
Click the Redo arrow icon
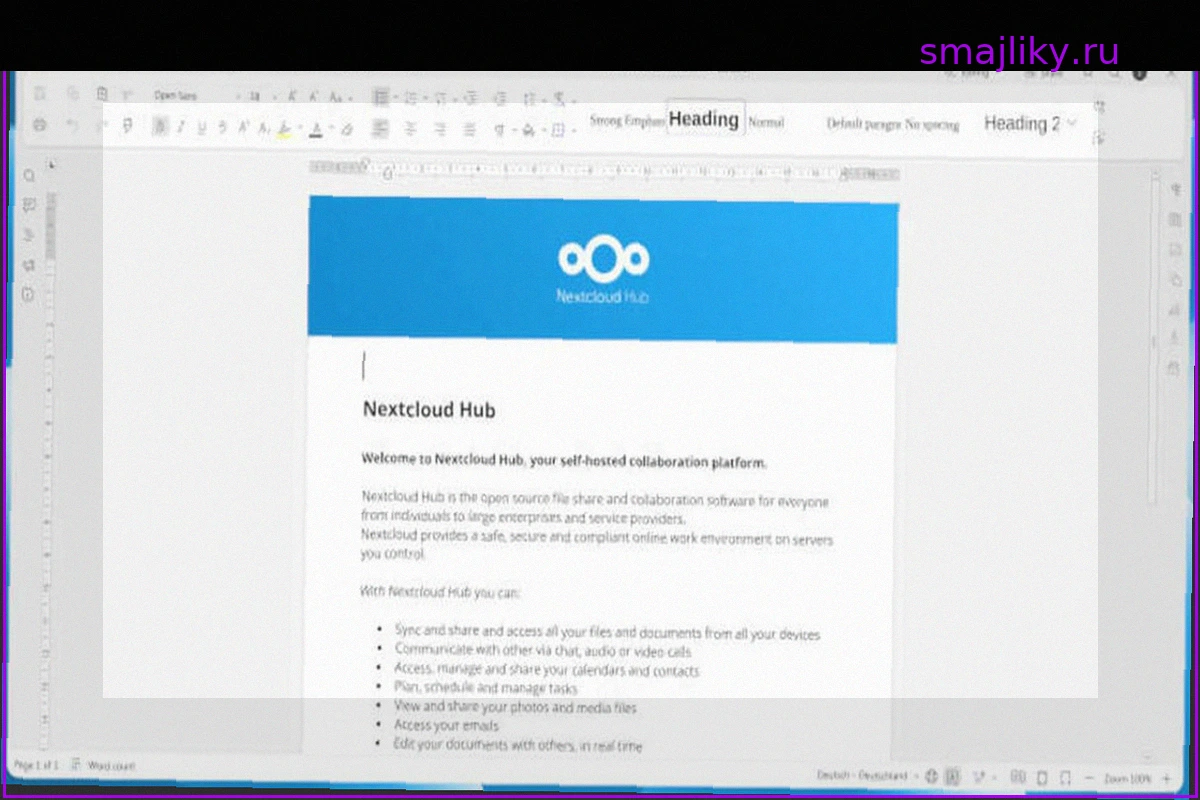tap(100, 126)
